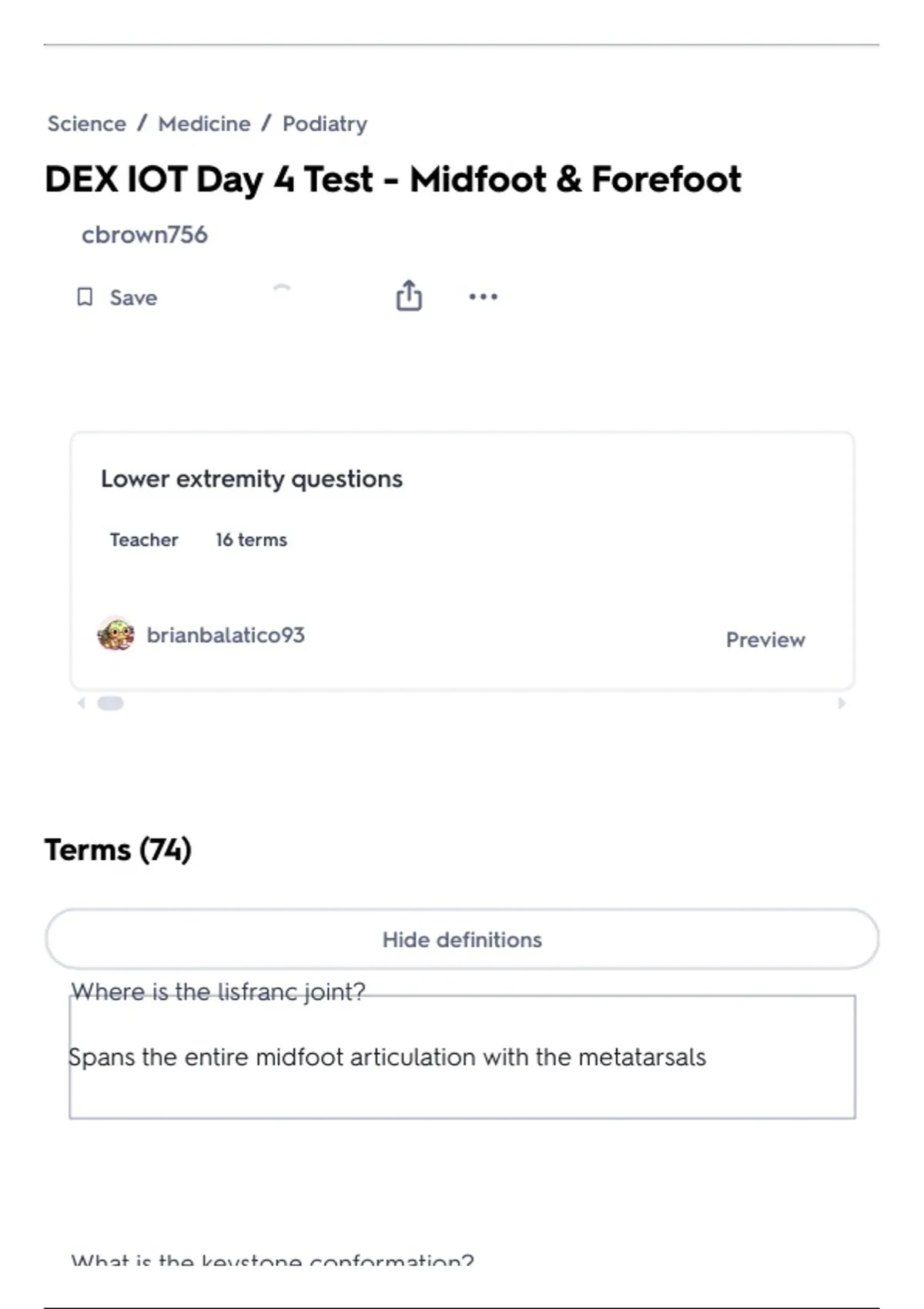Click the Medicine breadcrumb link
924x1309 pixels.
click(204, 124)
